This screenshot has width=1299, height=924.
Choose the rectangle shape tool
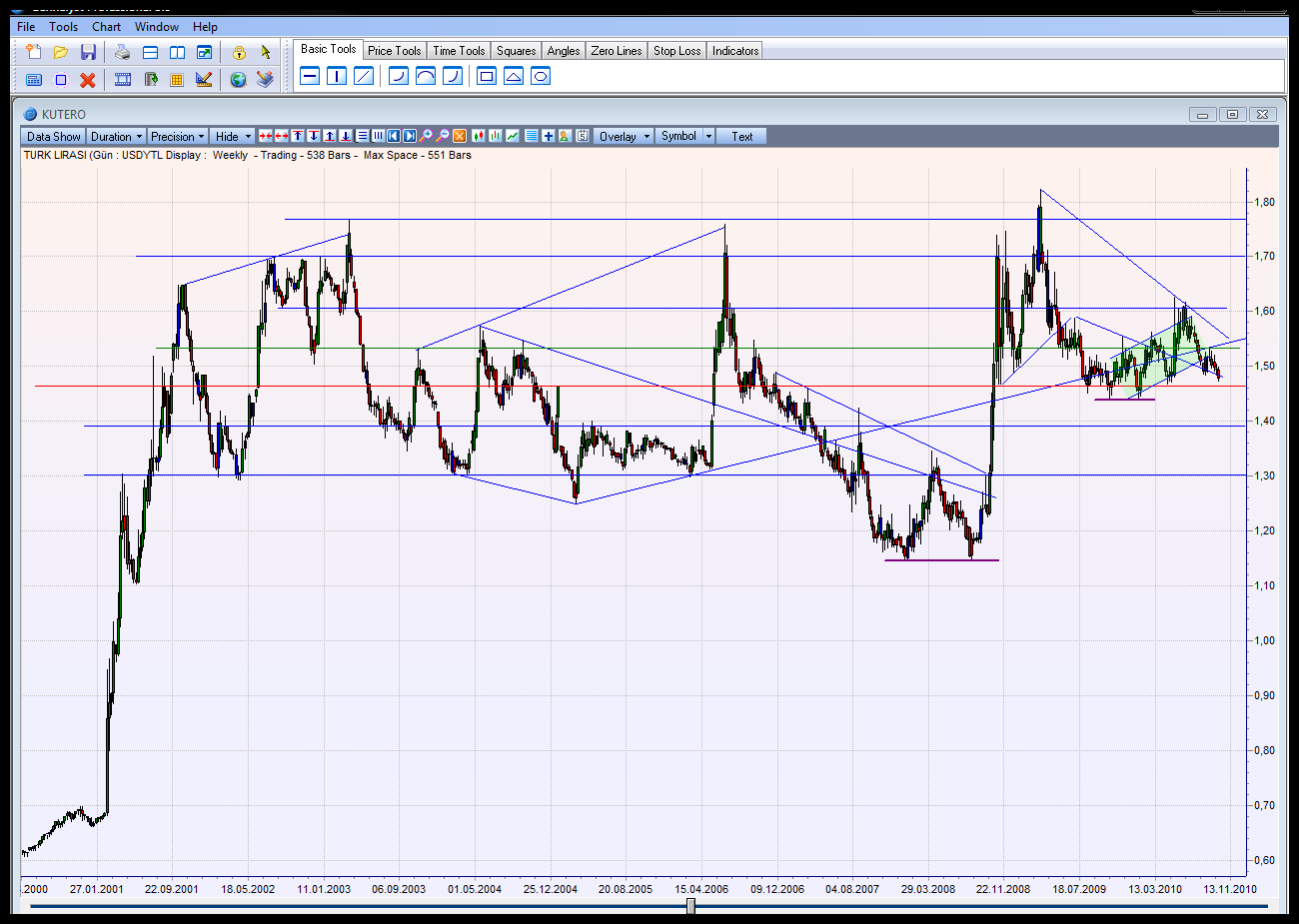click(487, 77)
